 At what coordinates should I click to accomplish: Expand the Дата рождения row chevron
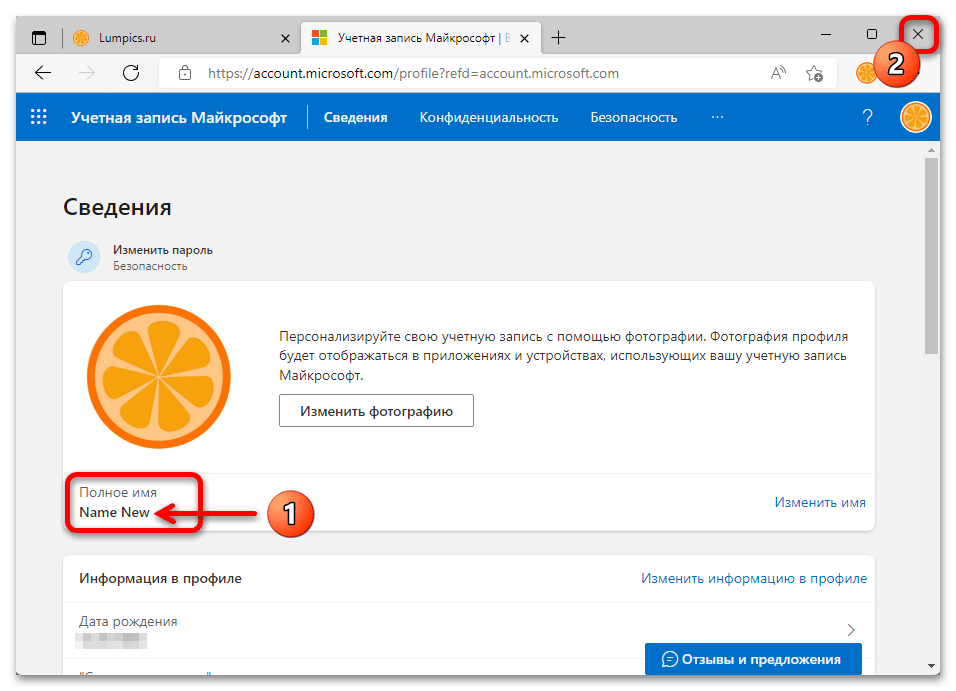click(x=851, y=630)
